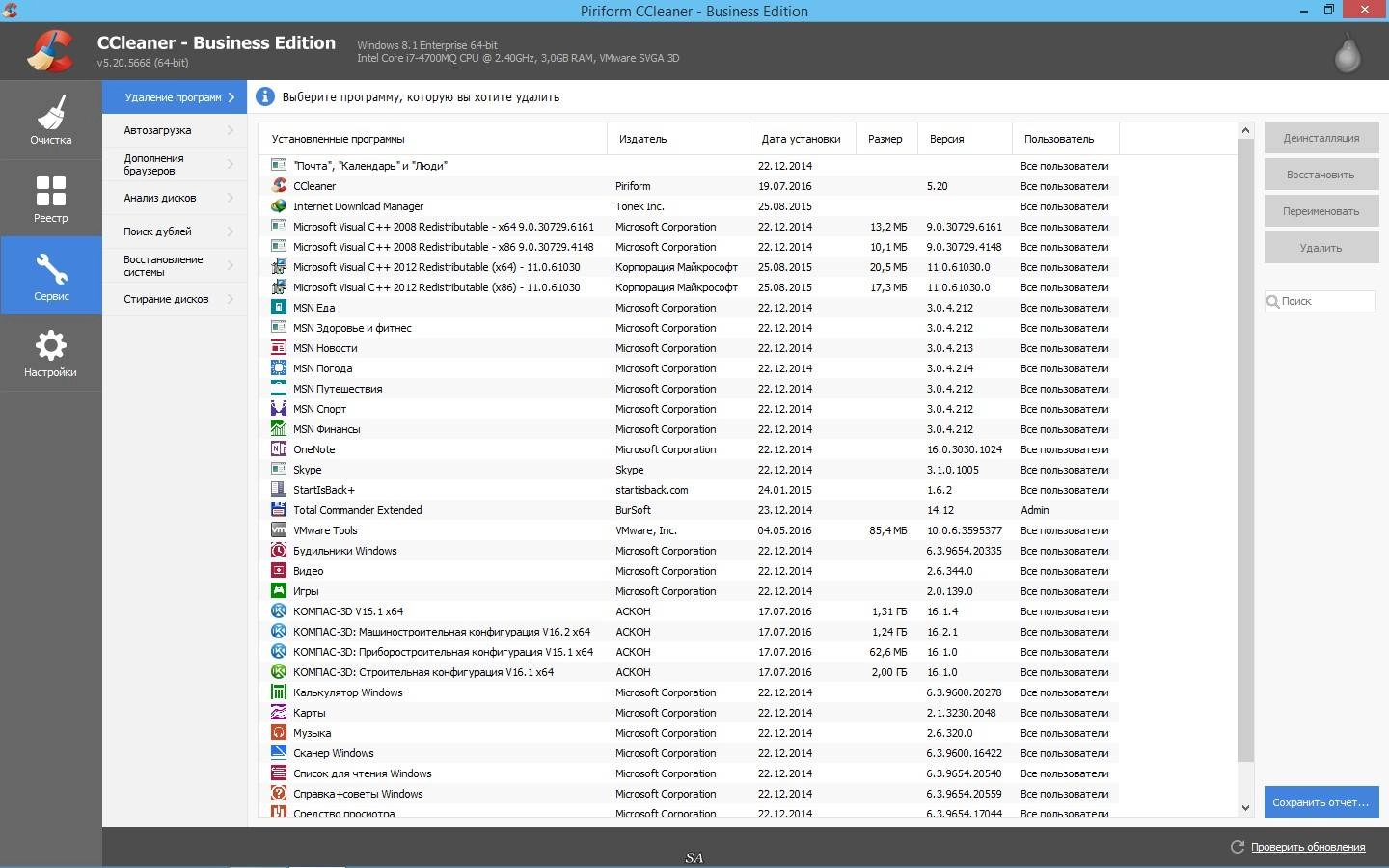
Task: Click the Игры app icon
Action: point(279,590)
